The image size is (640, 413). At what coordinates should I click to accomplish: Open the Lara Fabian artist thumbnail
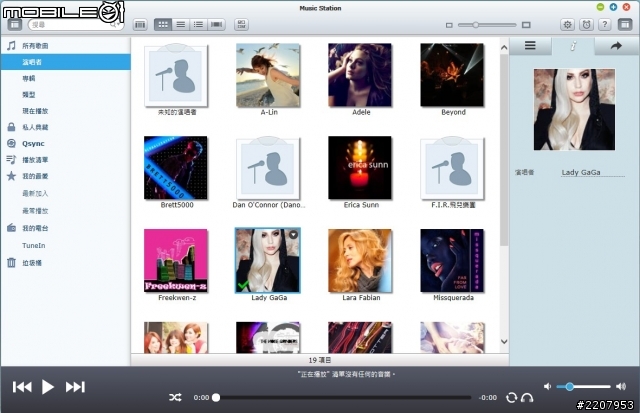point(360,261)
